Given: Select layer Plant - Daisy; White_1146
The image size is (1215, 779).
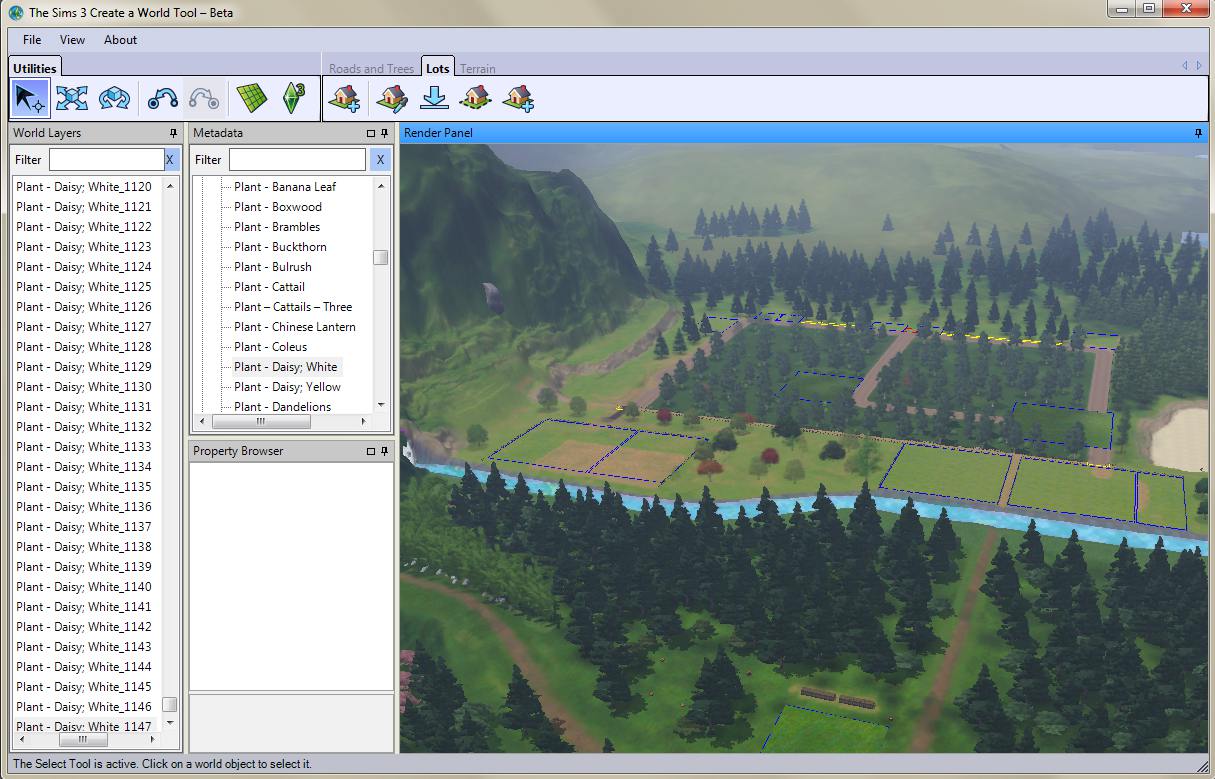Looking at the screenshot, I should pyautogui.click(x=84, y=707).
